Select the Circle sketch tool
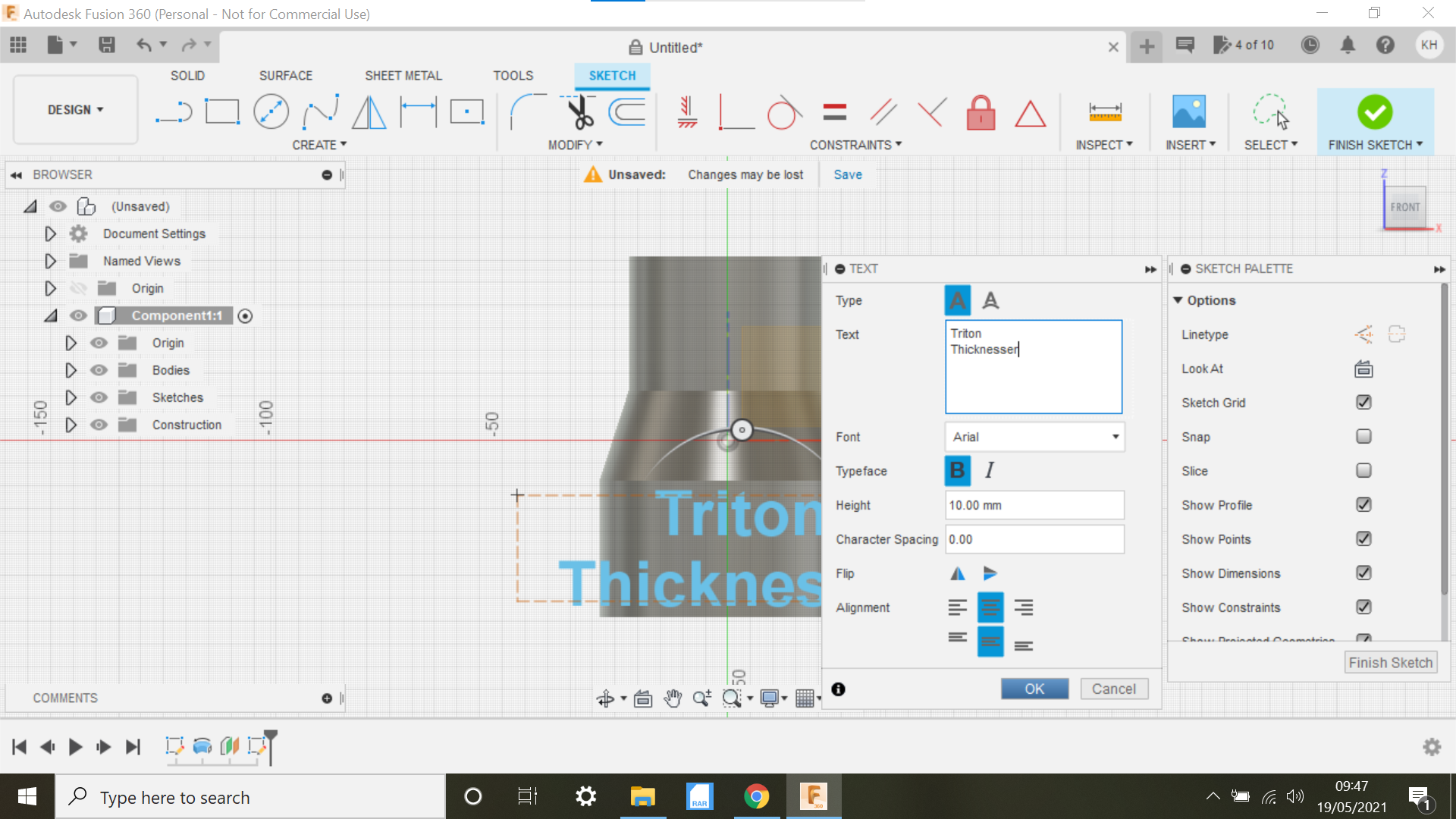This screenshot has height=819, width=1456. tap(271, 112)
